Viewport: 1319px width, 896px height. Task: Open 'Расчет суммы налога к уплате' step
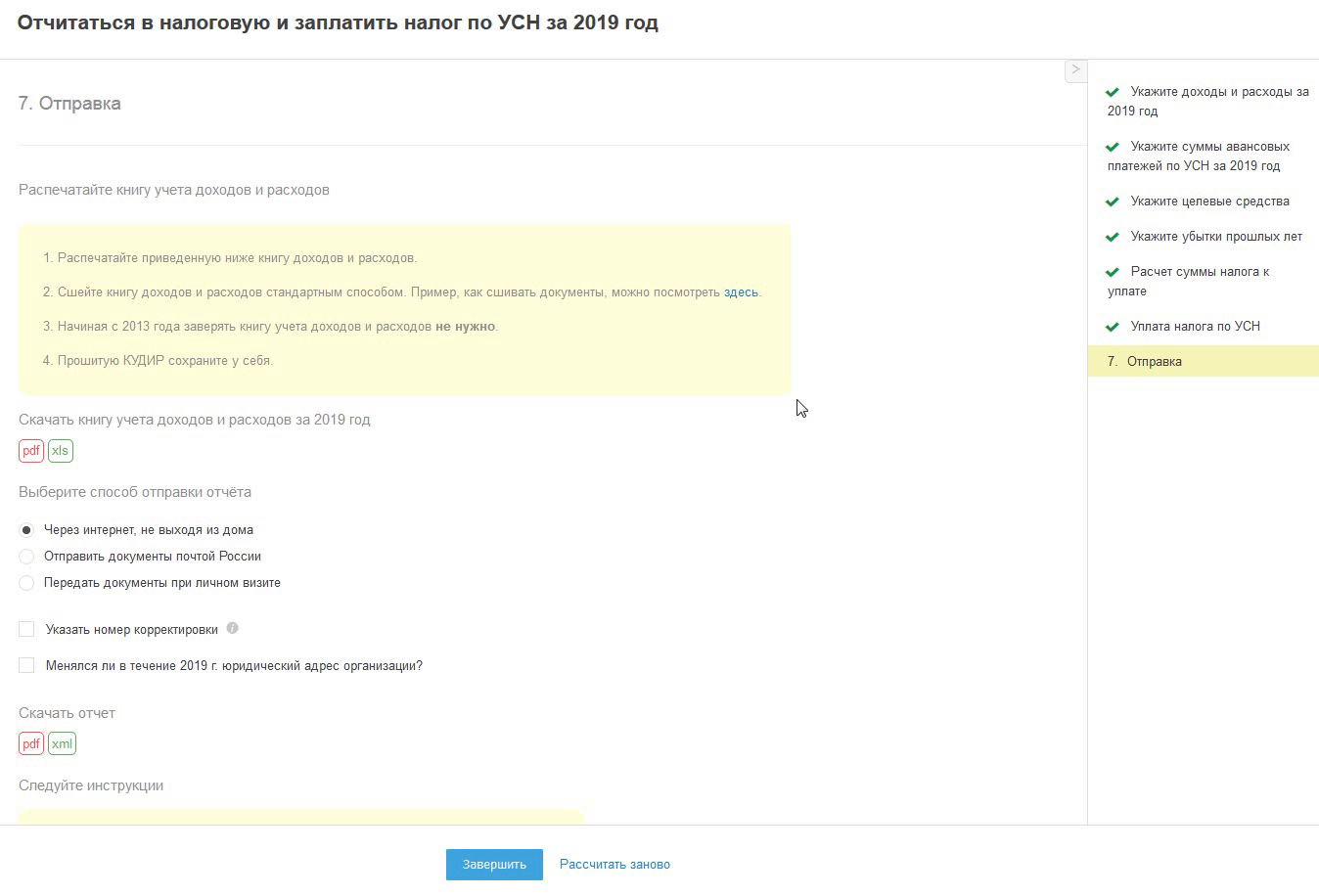1199,281
